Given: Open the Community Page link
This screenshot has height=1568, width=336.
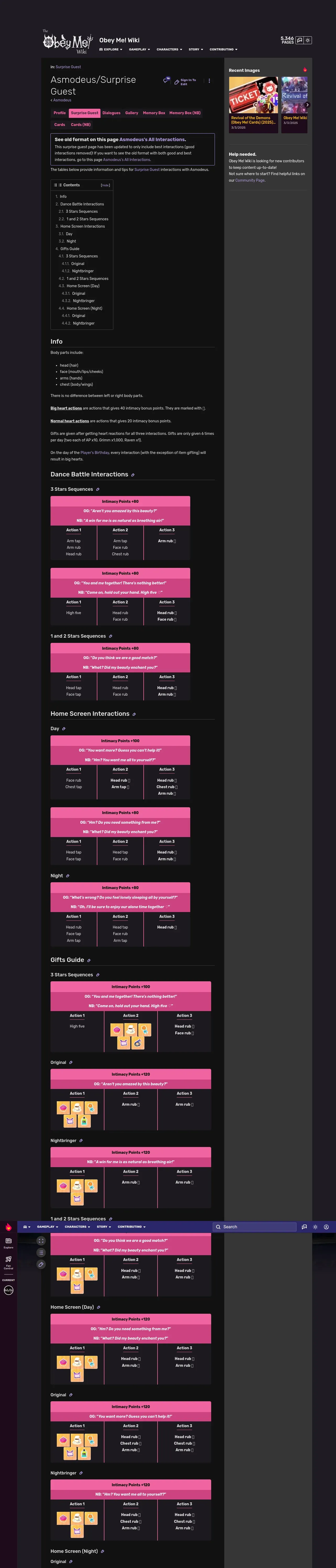Looking at the screenshot, I should [x=250, y=180].
